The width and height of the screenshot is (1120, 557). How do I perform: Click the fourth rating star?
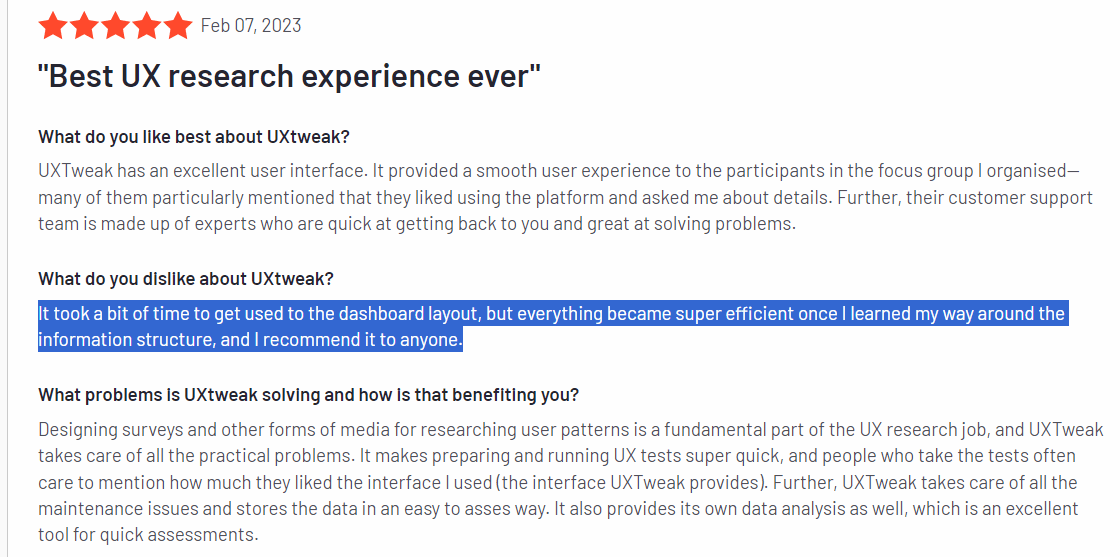(x=146, y=26)
